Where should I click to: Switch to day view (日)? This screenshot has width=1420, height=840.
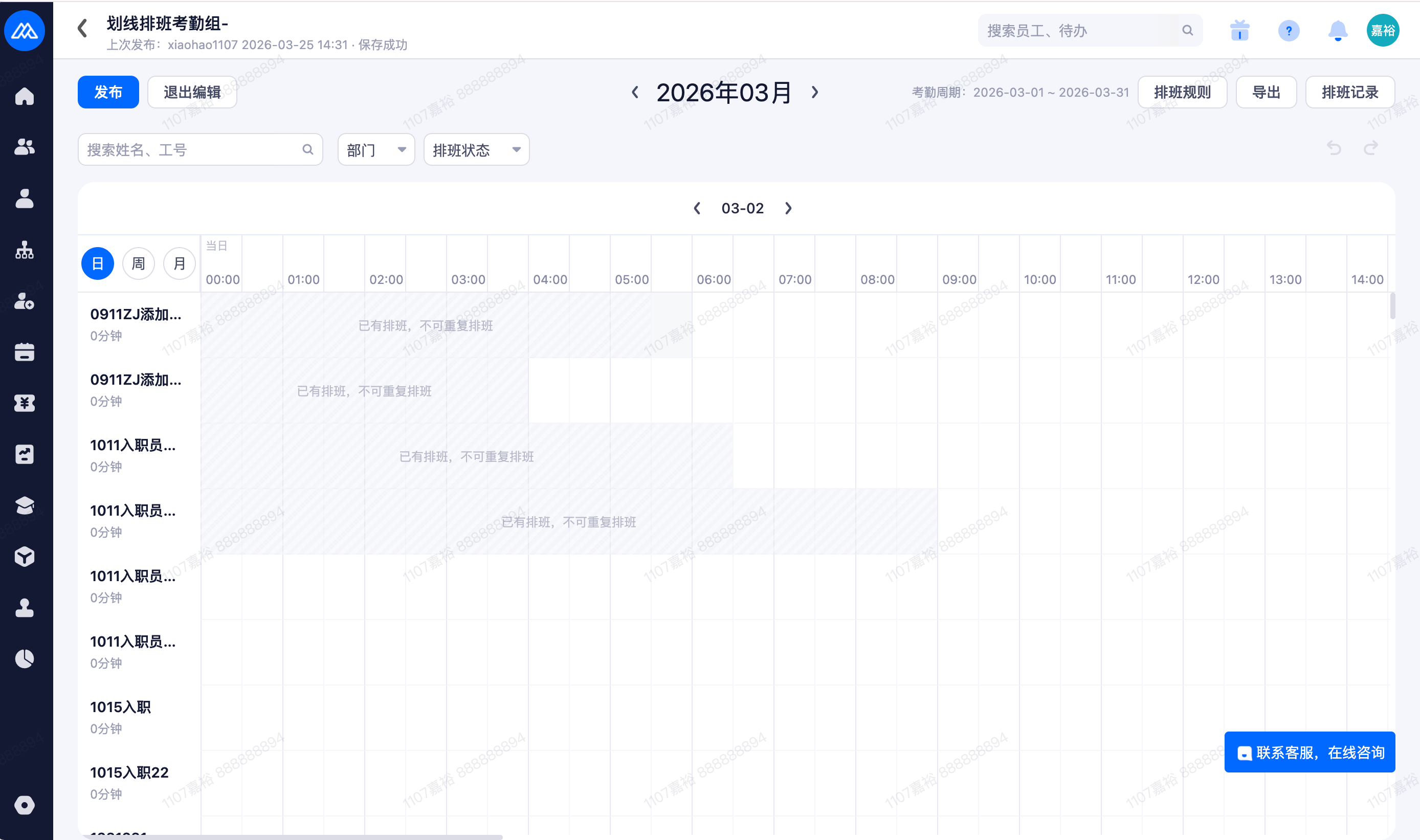pyautogui.click(x=97, y=264)
